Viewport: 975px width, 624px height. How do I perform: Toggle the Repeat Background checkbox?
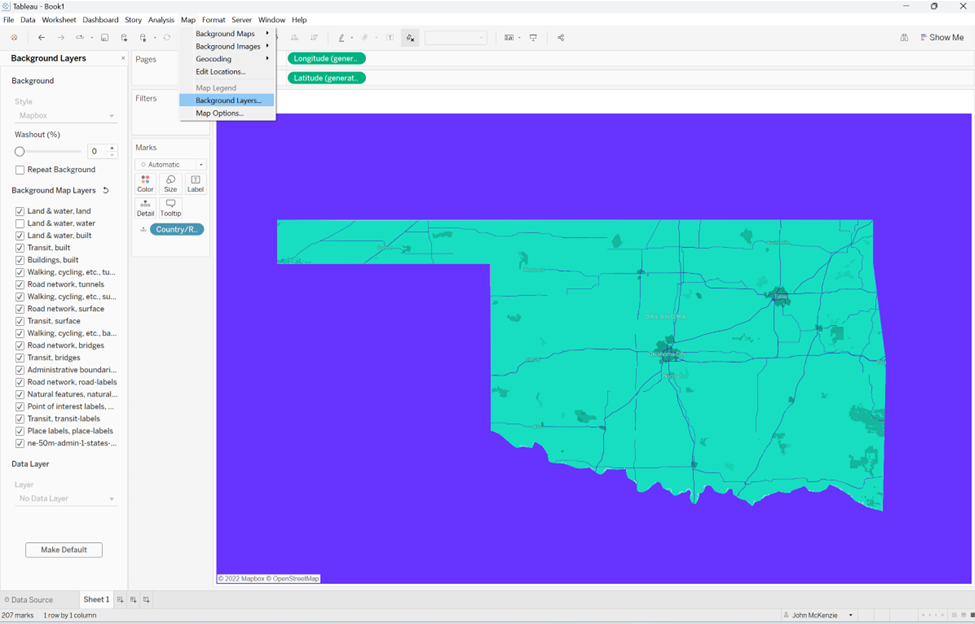(20, 170)
